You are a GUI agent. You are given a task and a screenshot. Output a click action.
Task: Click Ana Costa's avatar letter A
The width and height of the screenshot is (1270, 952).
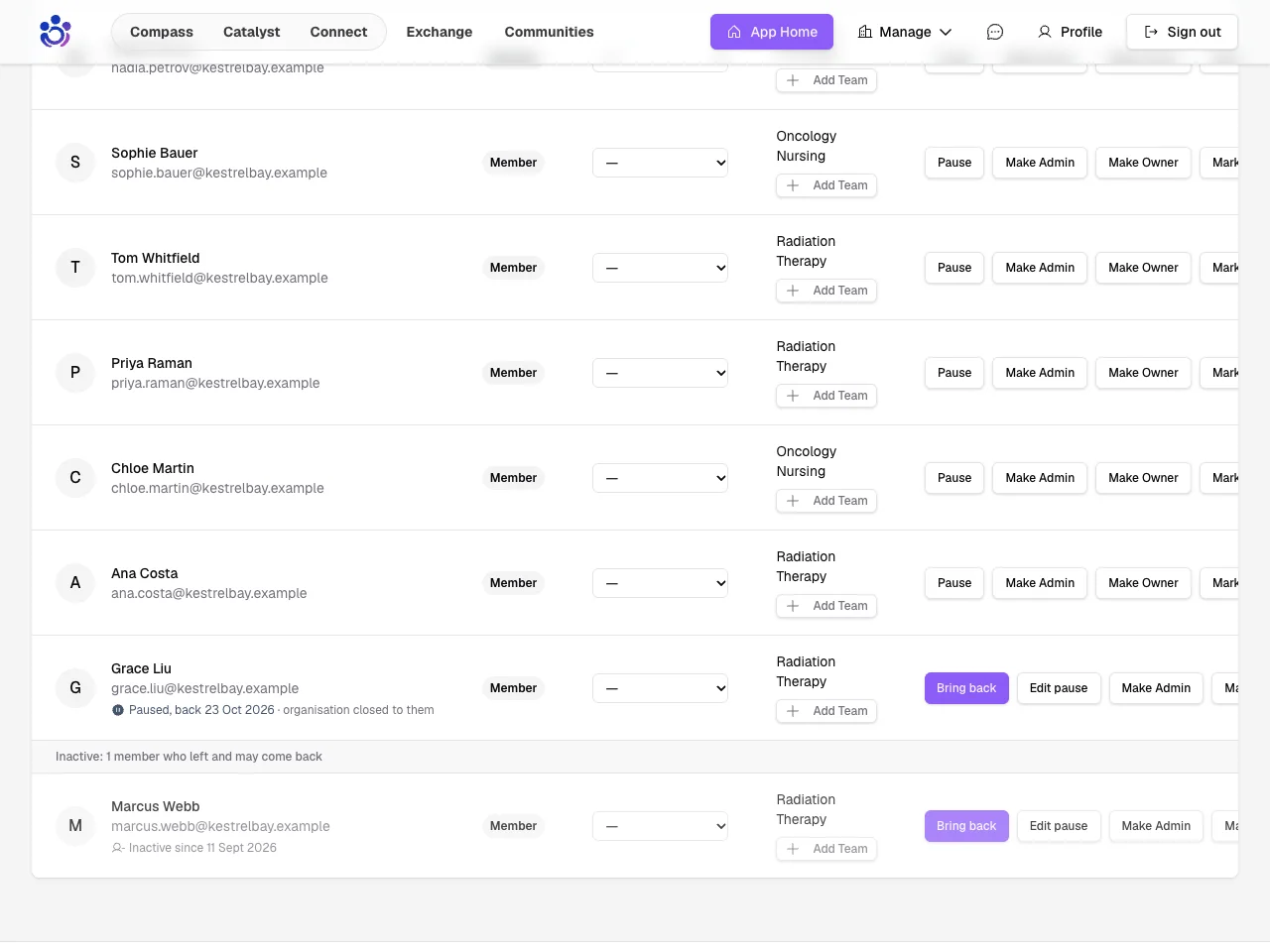[75, 583]
